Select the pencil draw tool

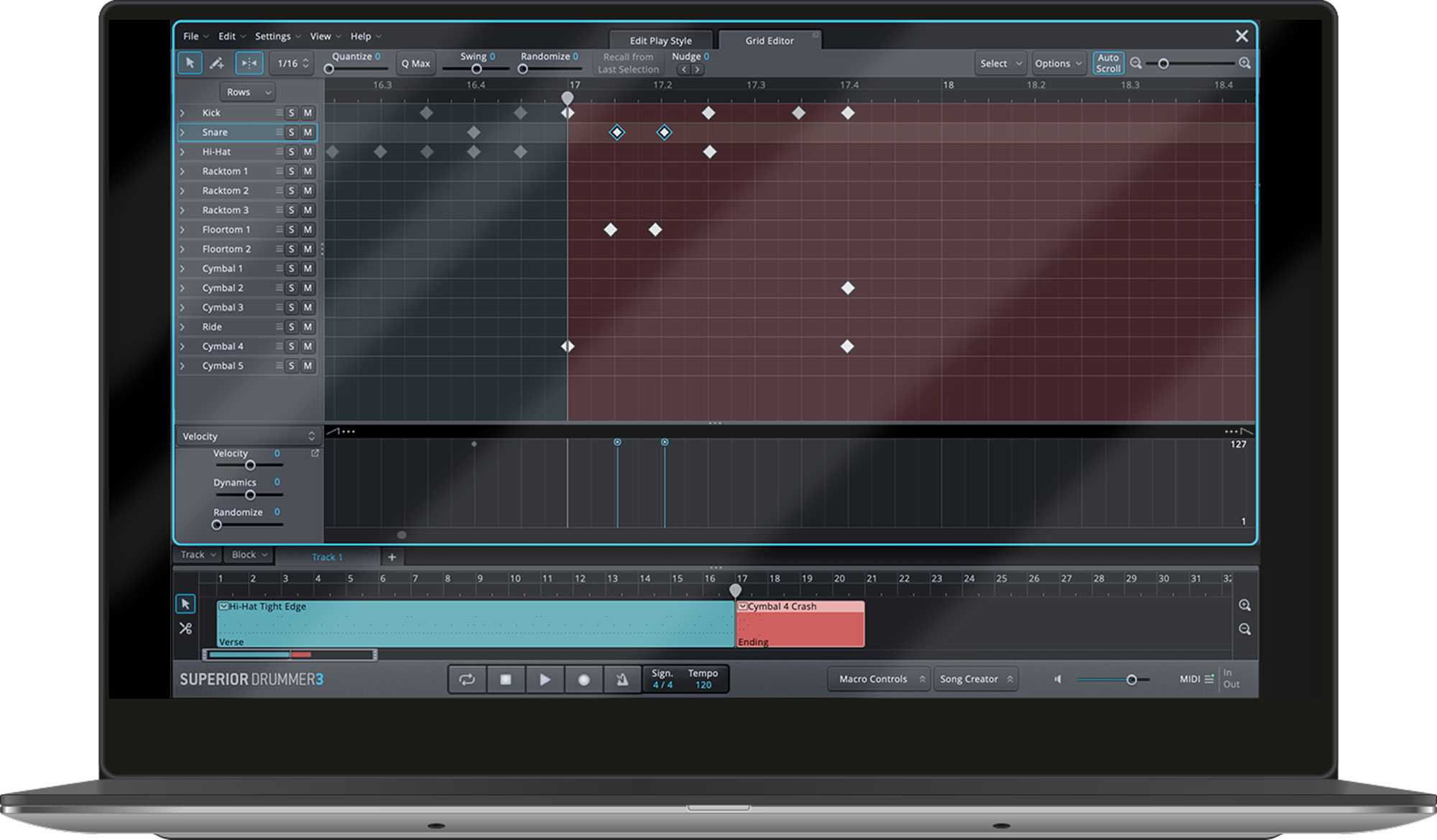217,63
